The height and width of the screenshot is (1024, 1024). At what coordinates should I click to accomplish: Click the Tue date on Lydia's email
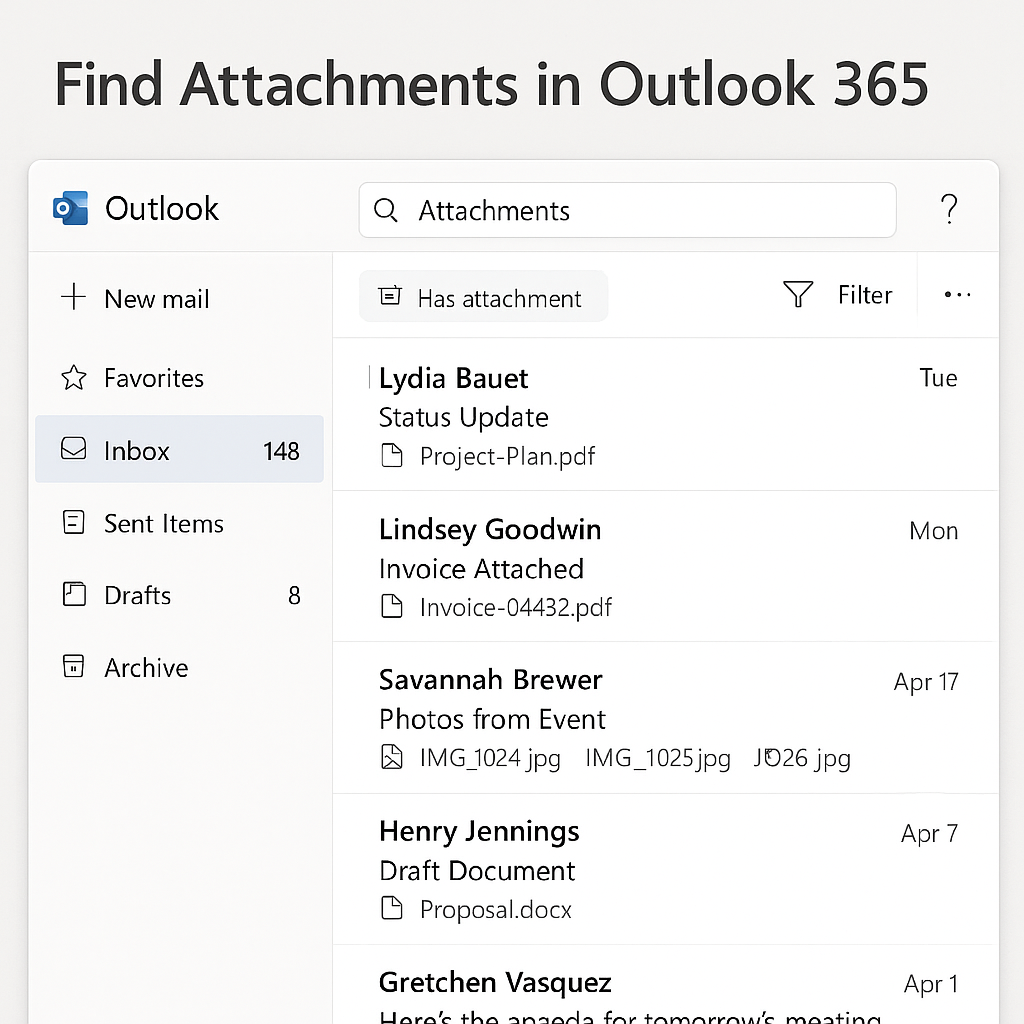(x=938, y=378)
